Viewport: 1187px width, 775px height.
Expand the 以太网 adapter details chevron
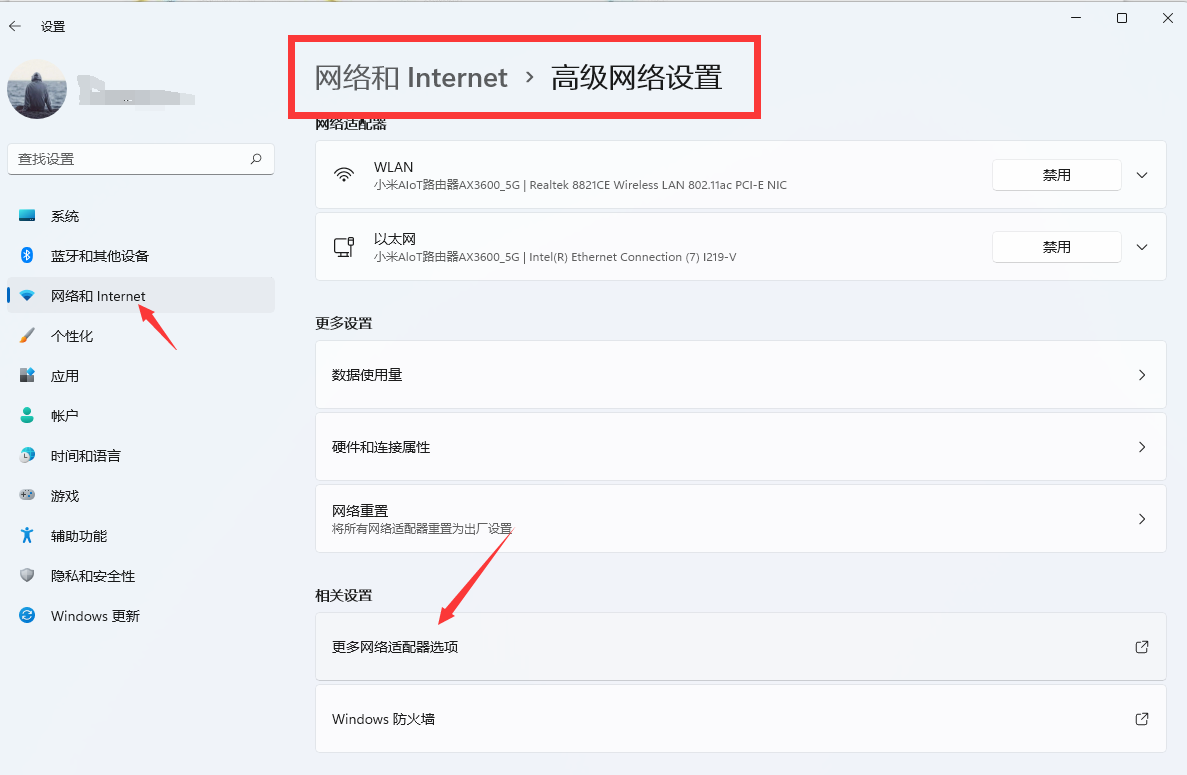pos(1142,246)
